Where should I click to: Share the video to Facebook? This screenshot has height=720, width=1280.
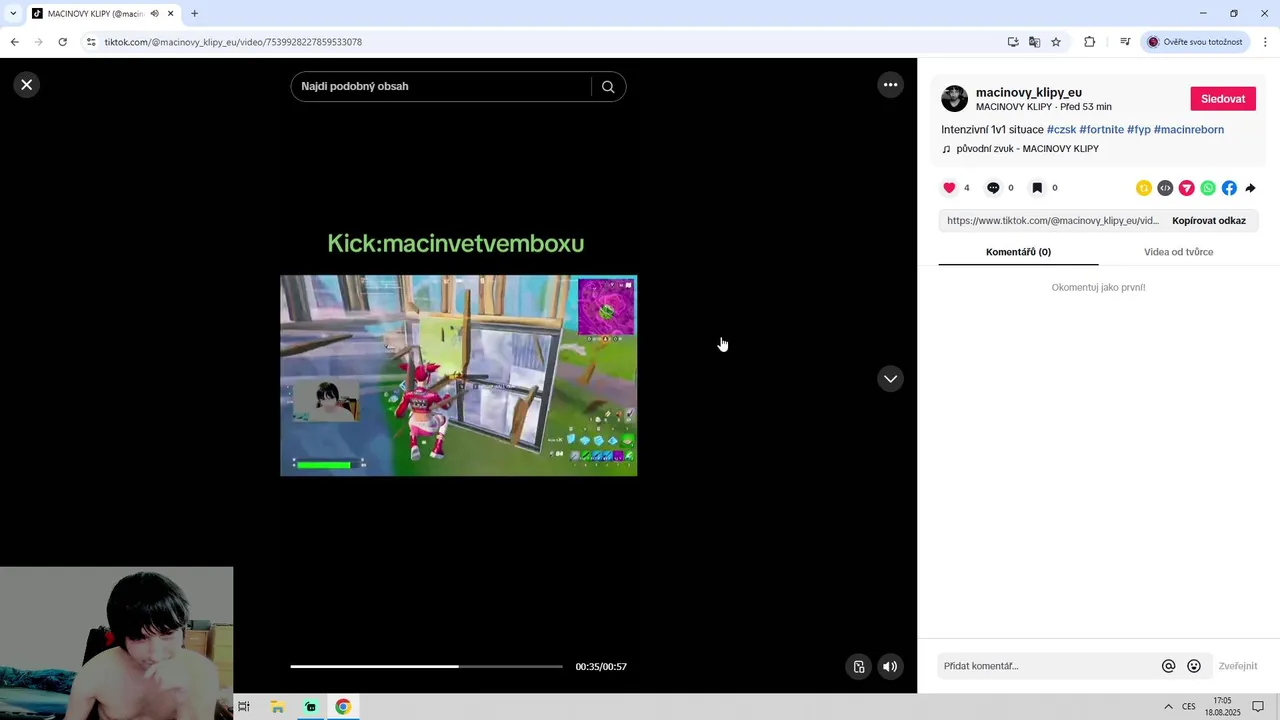click(x=1229, y=188)
